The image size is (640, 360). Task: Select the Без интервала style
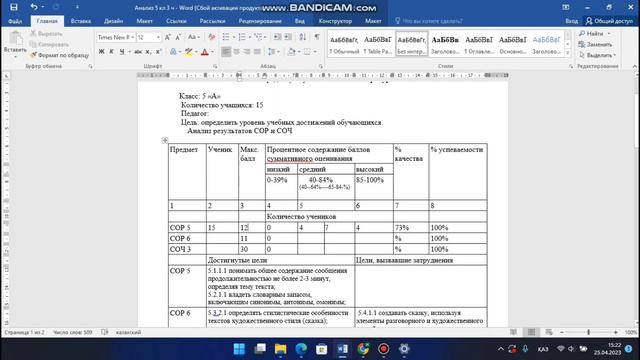tap(411, 44)
